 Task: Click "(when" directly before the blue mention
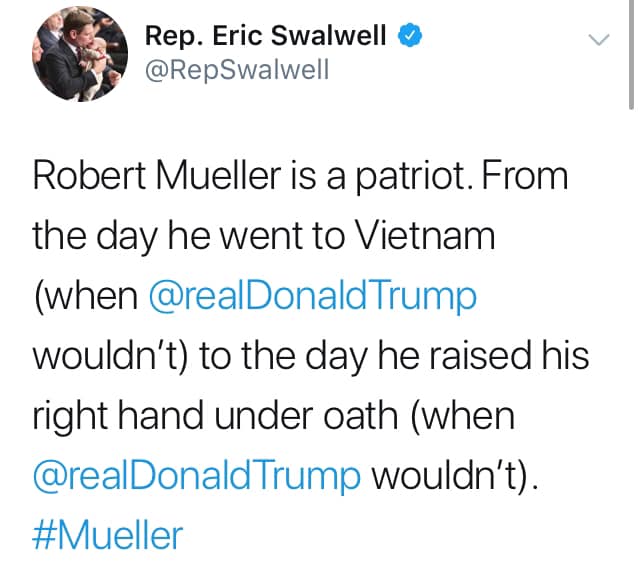tap(86, 296)
